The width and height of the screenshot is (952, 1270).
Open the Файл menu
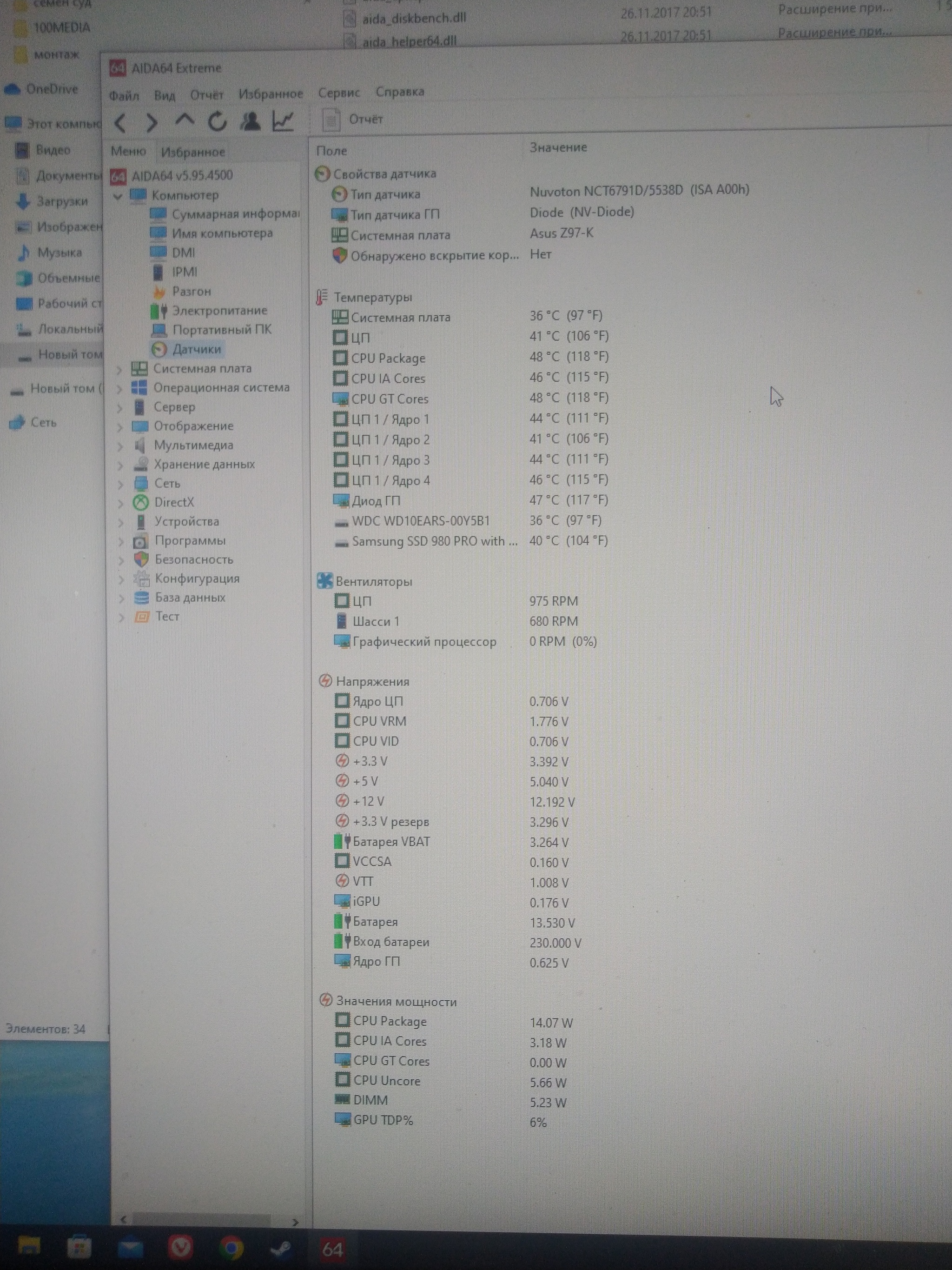click(124, 95)
